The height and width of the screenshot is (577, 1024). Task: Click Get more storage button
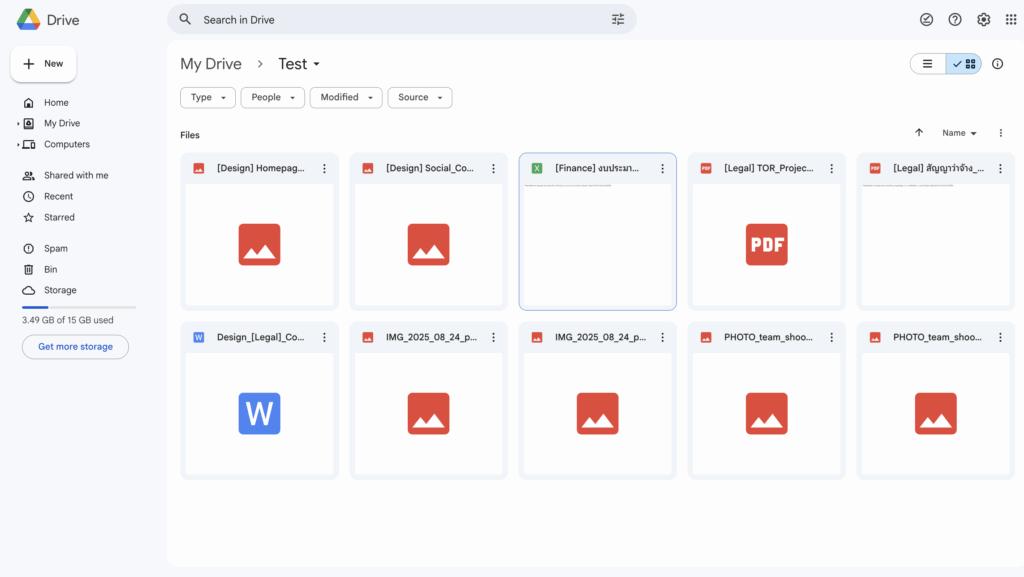75,347
